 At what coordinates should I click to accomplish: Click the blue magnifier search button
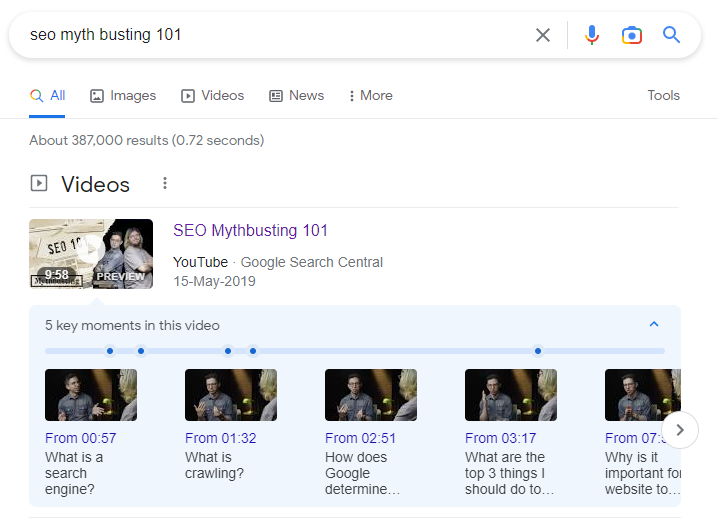point(671,35)
